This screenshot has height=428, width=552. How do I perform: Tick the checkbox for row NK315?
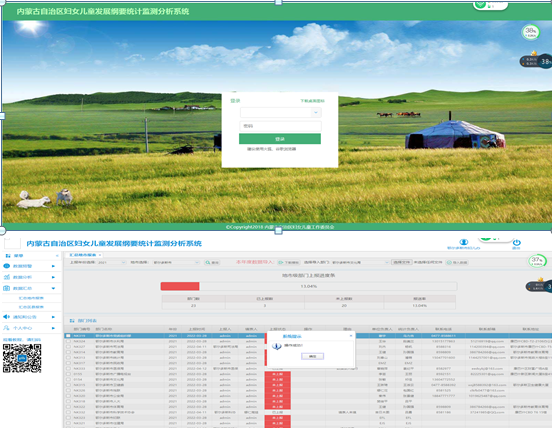click(x=68, y=385)
